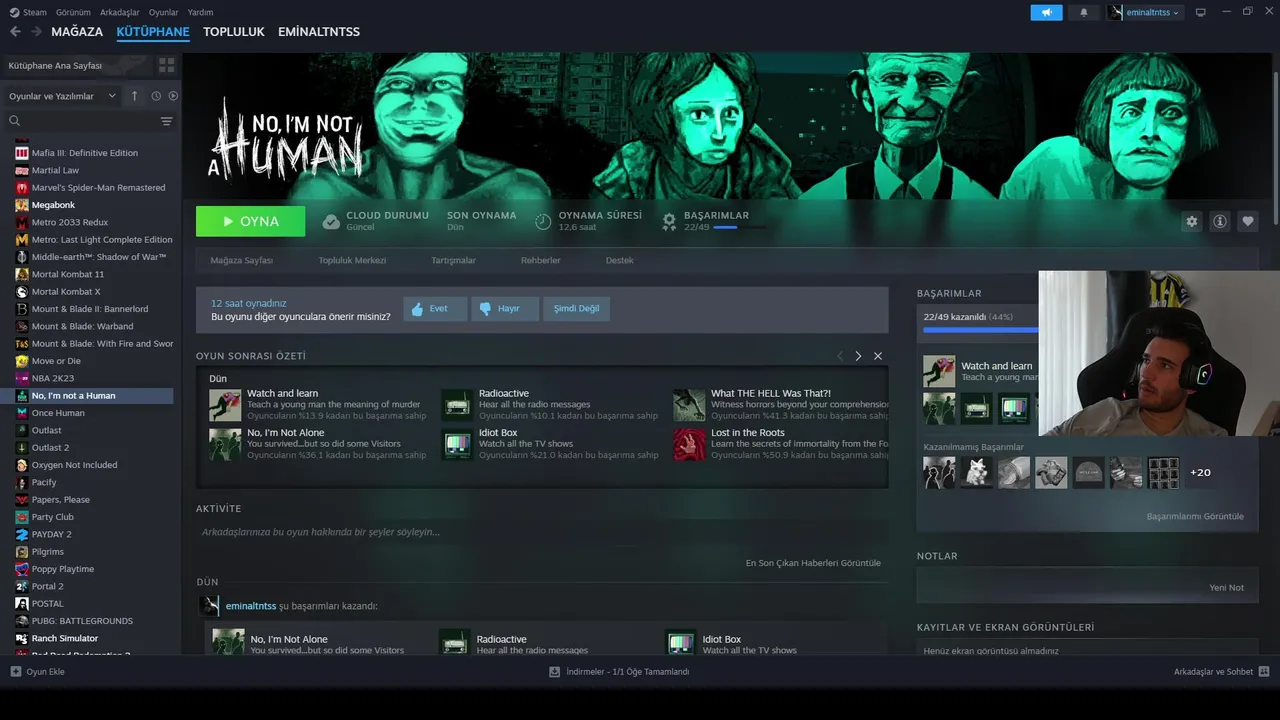This screenshot has width=1280, height=720.
Task: Close the post-game summary section
Action: tap(878, 356)
